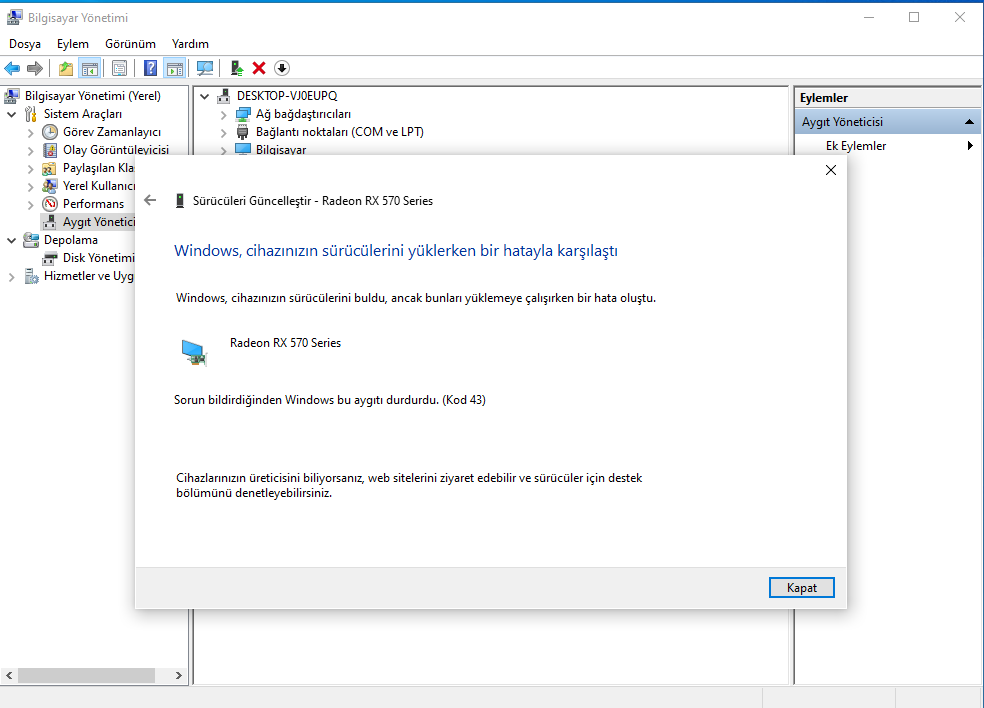Scan for hardware changes icon
The width and height of the screenshot is (984, 708).
click(x=205, y=68)
